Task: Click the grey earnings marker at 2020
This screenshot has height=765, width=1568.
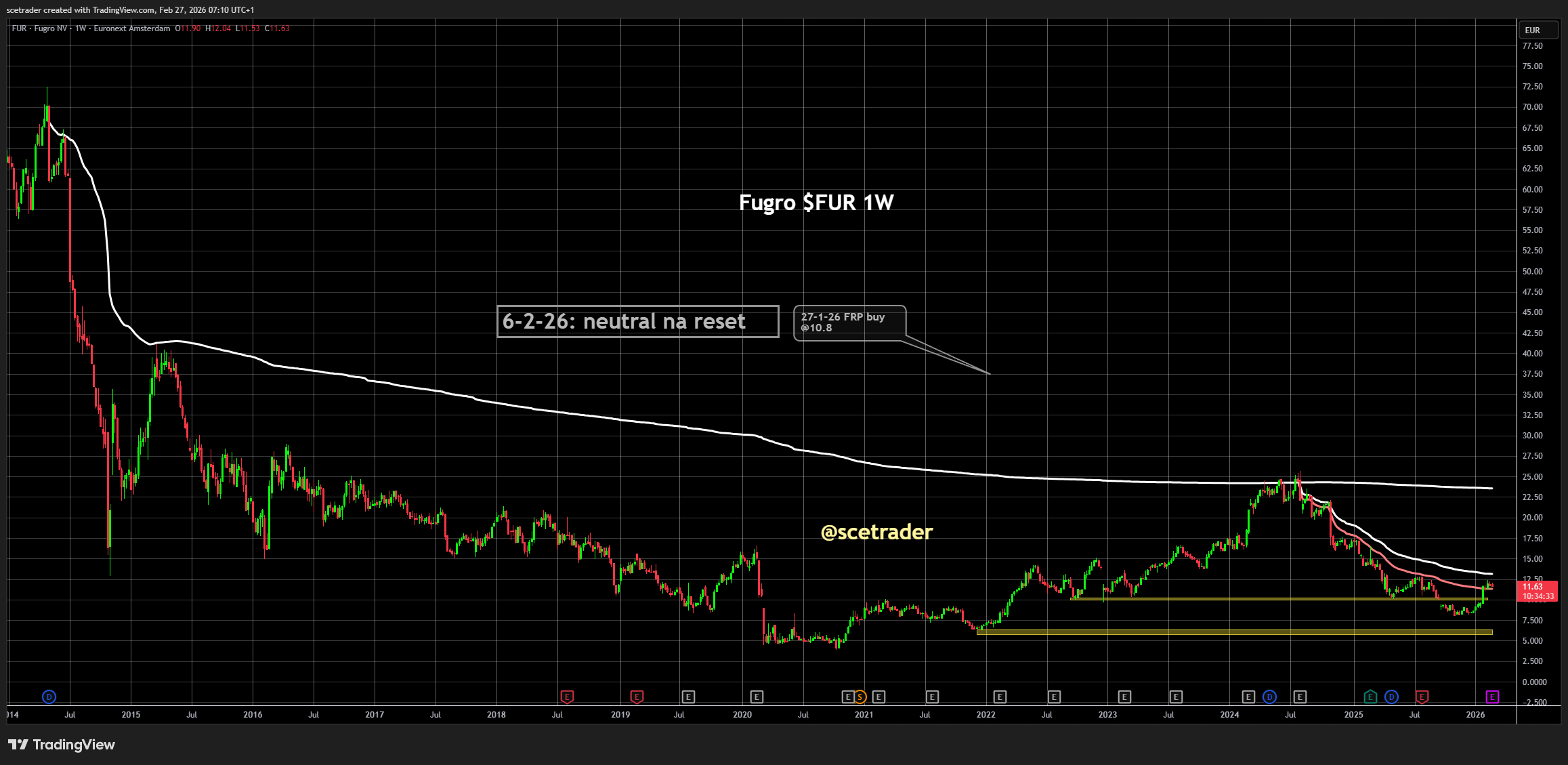Action: click(757, 697)
